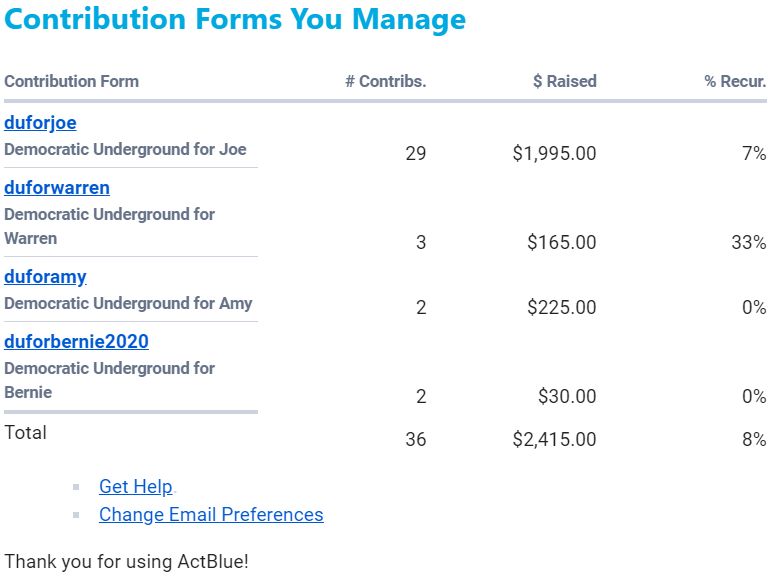778x586 pixels.
Task: Click the Contribution Forms You Manage heading
Action: coord(235,20)
